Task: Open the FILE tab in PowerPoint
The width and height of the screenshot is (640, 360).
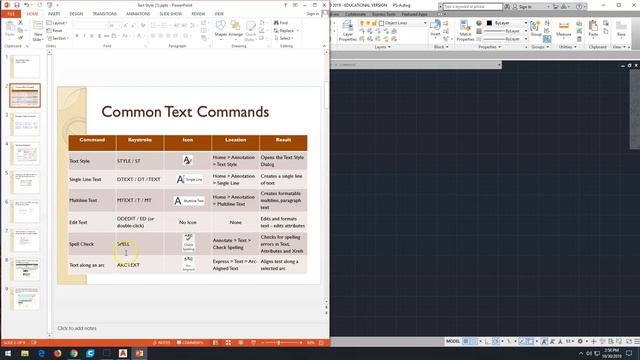Action: pyautogui.click(x=11, y=14)
